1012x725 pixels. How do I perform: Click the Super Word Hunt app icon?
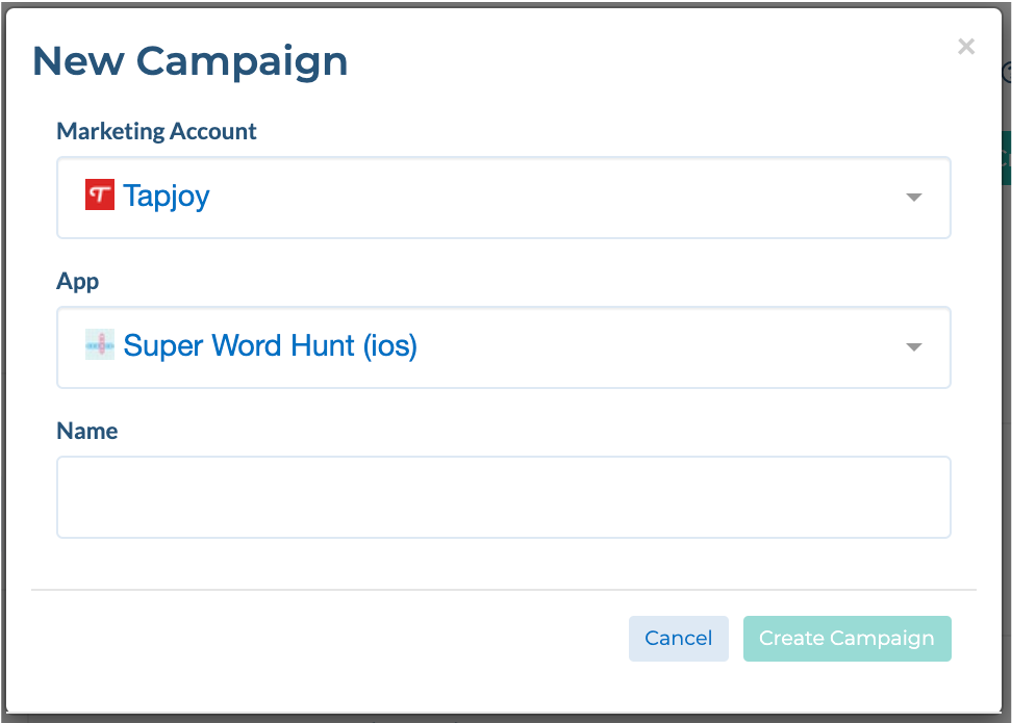(x=100, y=346)
